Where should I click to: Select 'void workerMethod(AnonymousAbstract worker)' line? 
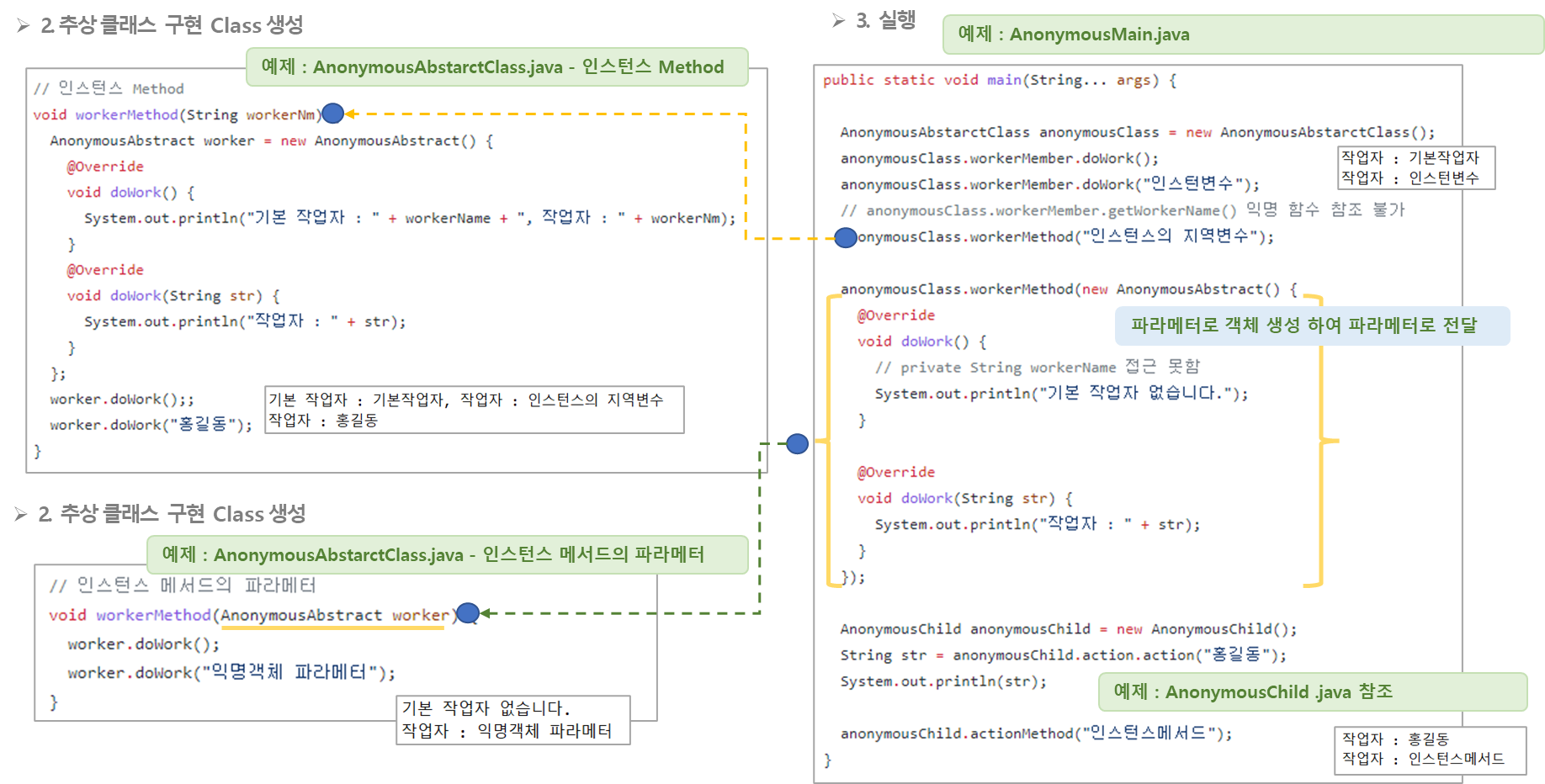pyautogui.click(x=253, y=615)
